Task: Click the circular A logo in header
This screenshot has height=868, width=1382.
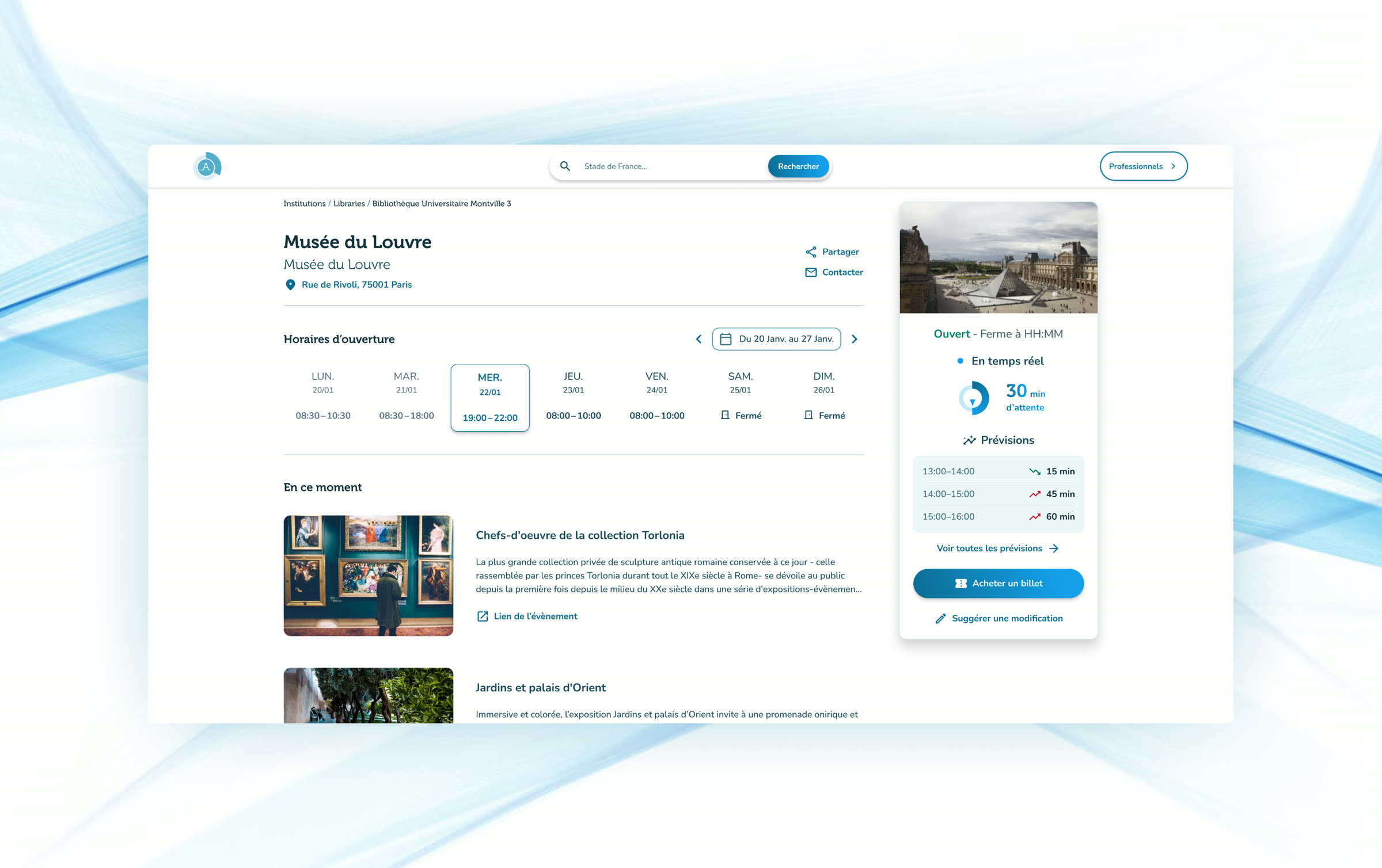Action: coord(207,166)
